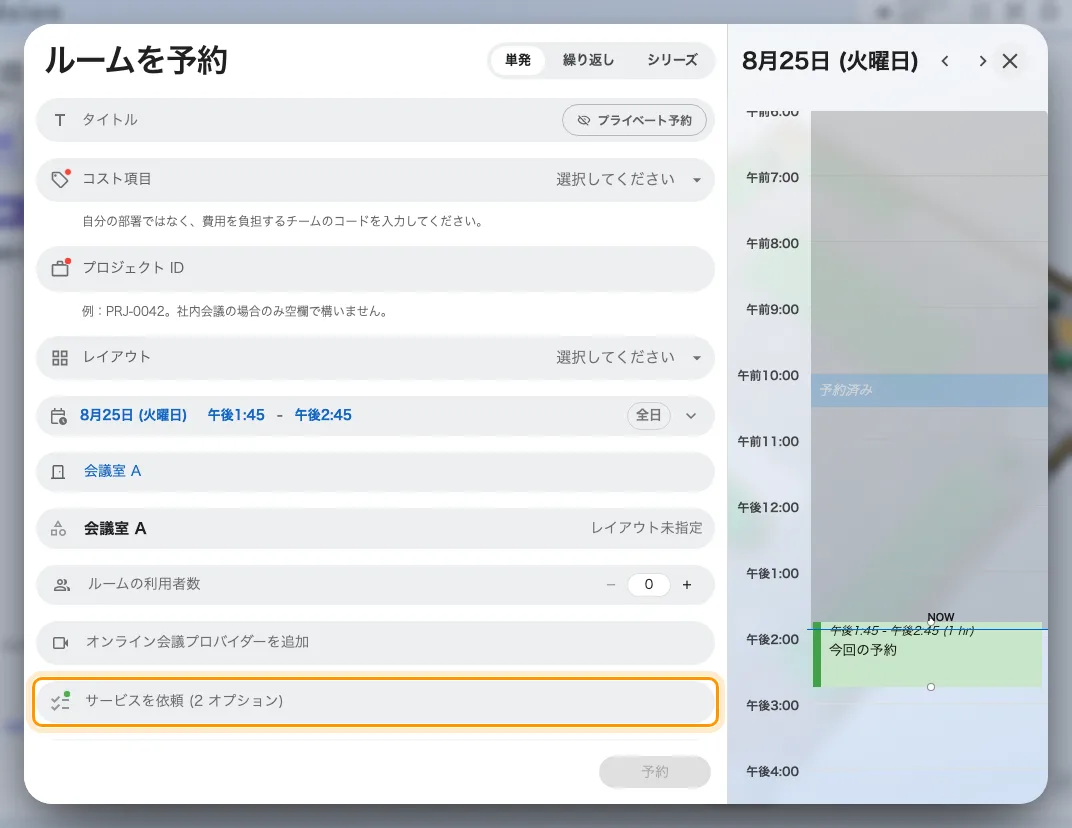Select the 繰り返し tab

[588, 60]
